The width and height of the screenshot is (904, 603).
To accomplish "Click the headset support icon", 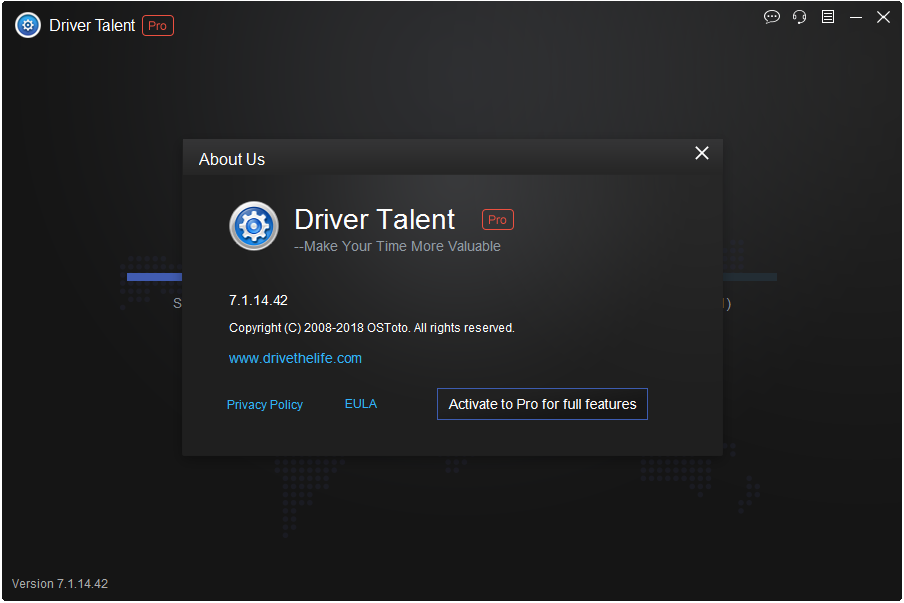I will pos(800,17).
